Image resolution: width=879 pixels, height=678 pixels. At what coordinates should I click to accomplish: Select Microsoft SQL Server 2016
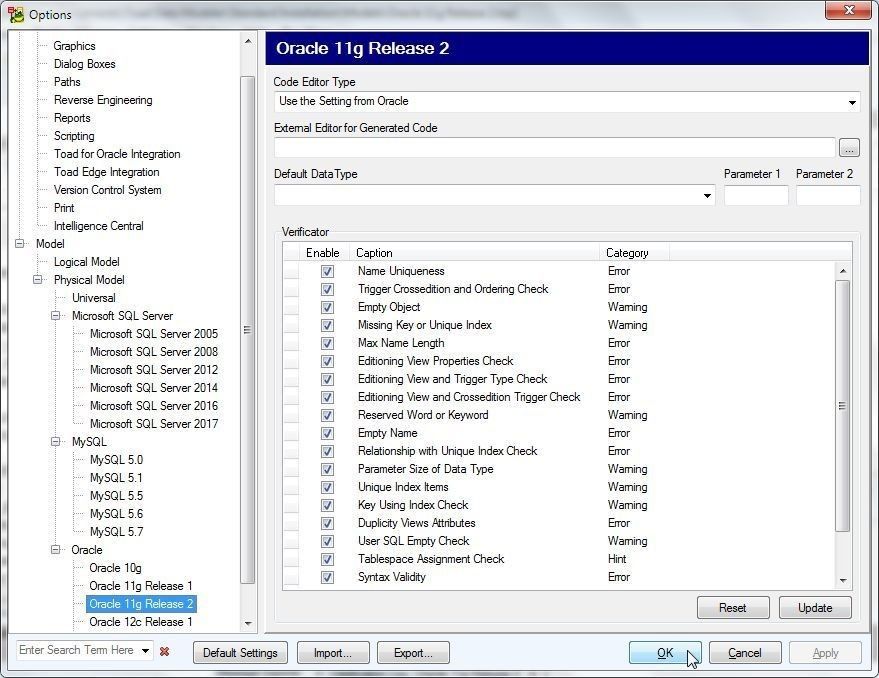pos(154,405)
